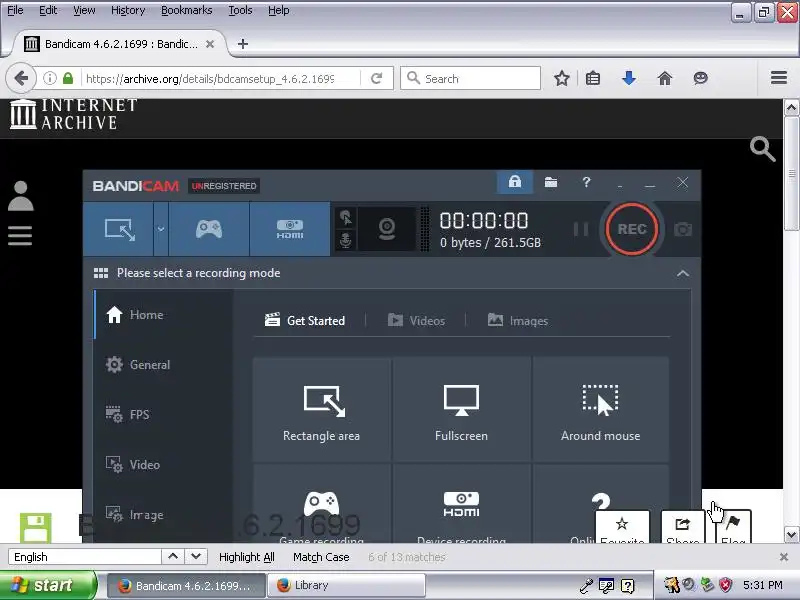The height and width of the screenshot is (600, 800).
Task: Click the recording mode grid icon
Action: coord(101,273)
